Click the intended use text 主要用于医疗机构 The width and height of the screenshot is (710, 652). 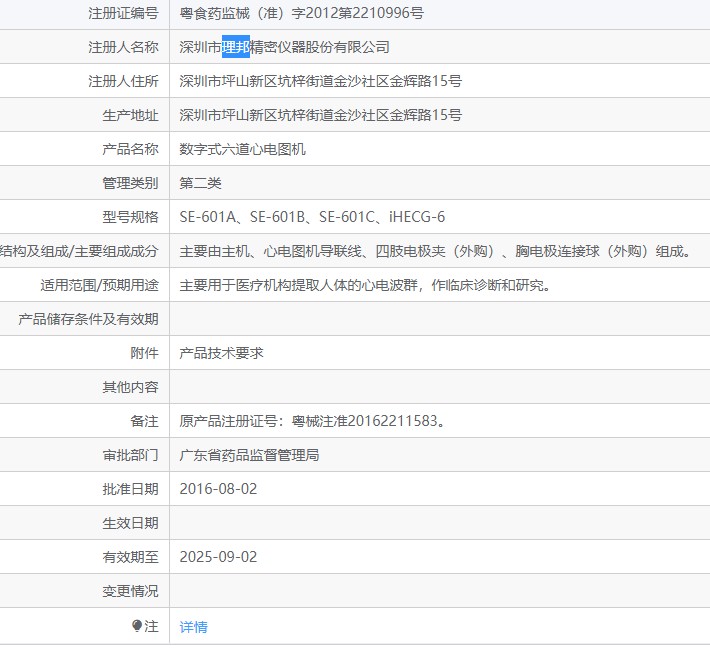click(x=365, y=285)
